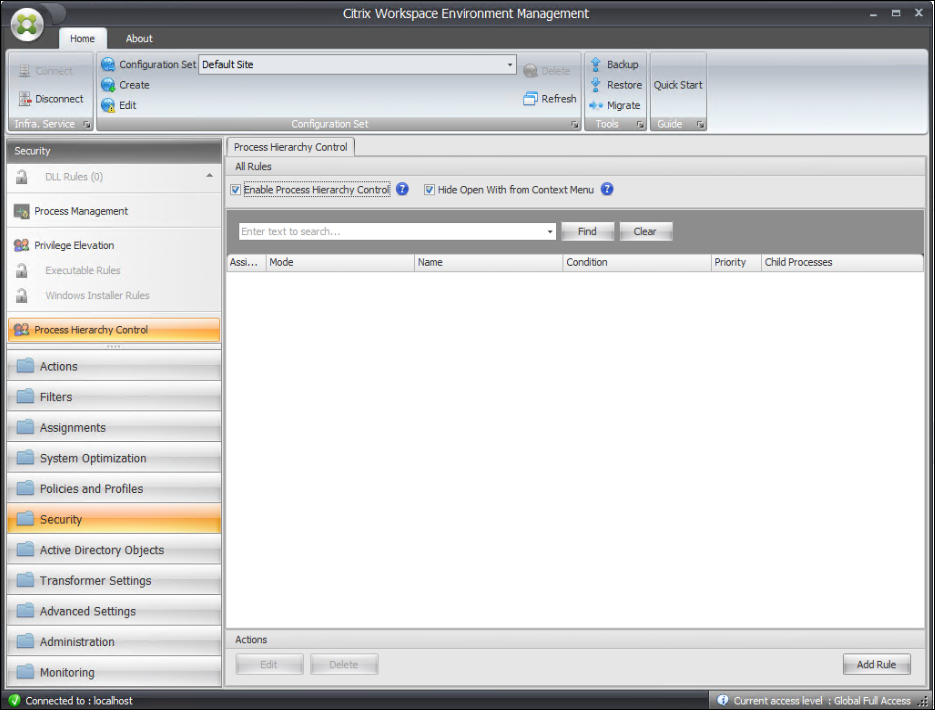Select Executable Rules item
Screen dimensions: 935x710
83,270
